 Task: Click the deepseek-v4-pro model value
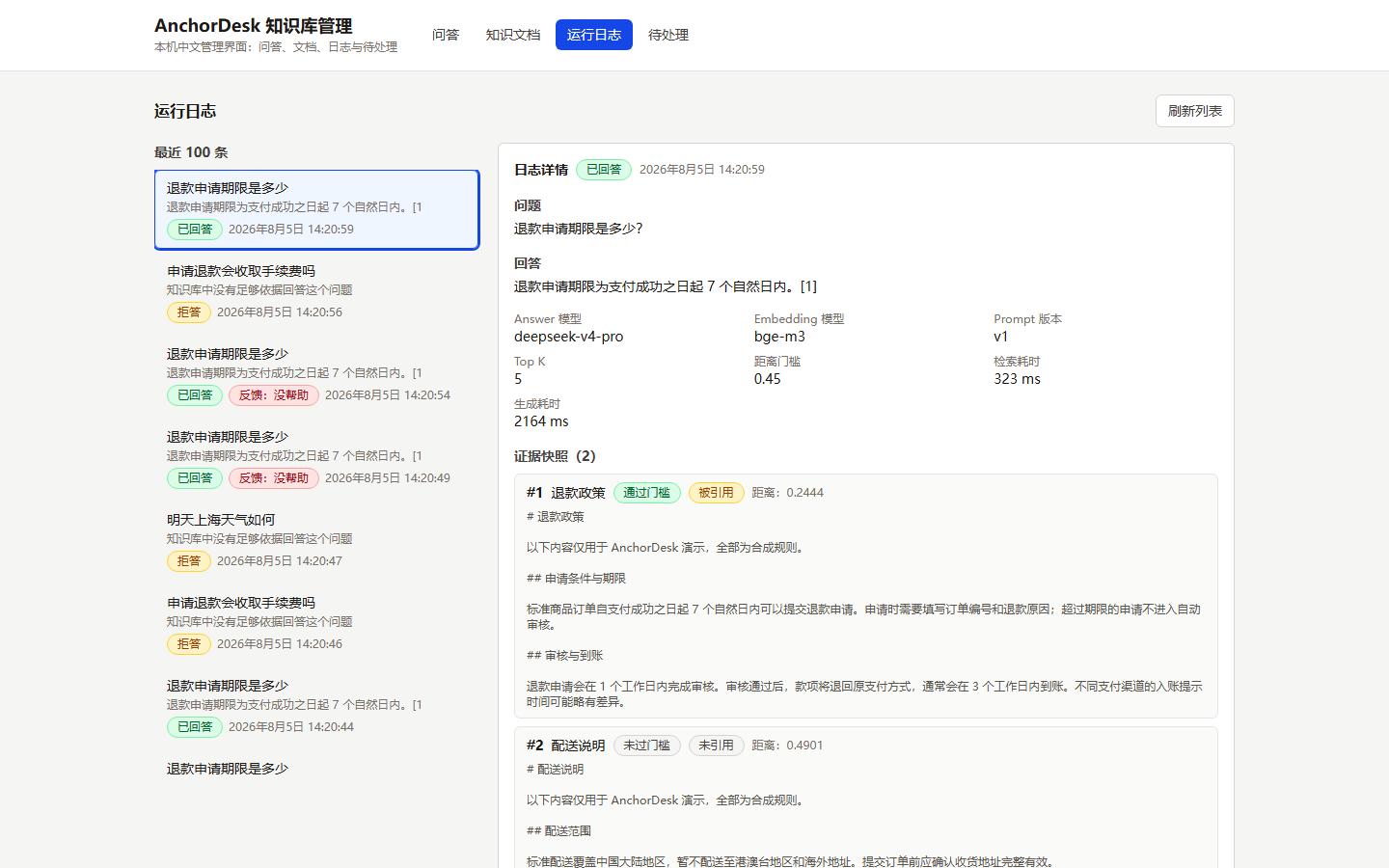pos(568,337)
